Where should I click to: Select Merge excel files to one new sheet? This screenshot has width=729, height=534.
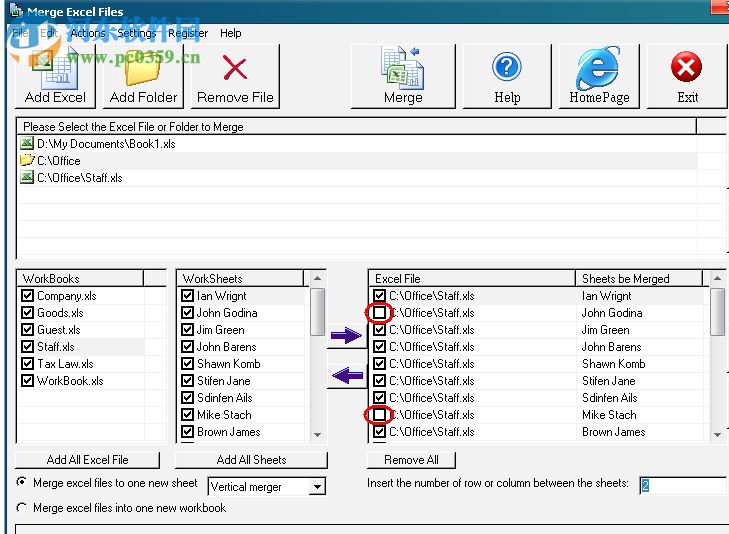coord(21,482)
